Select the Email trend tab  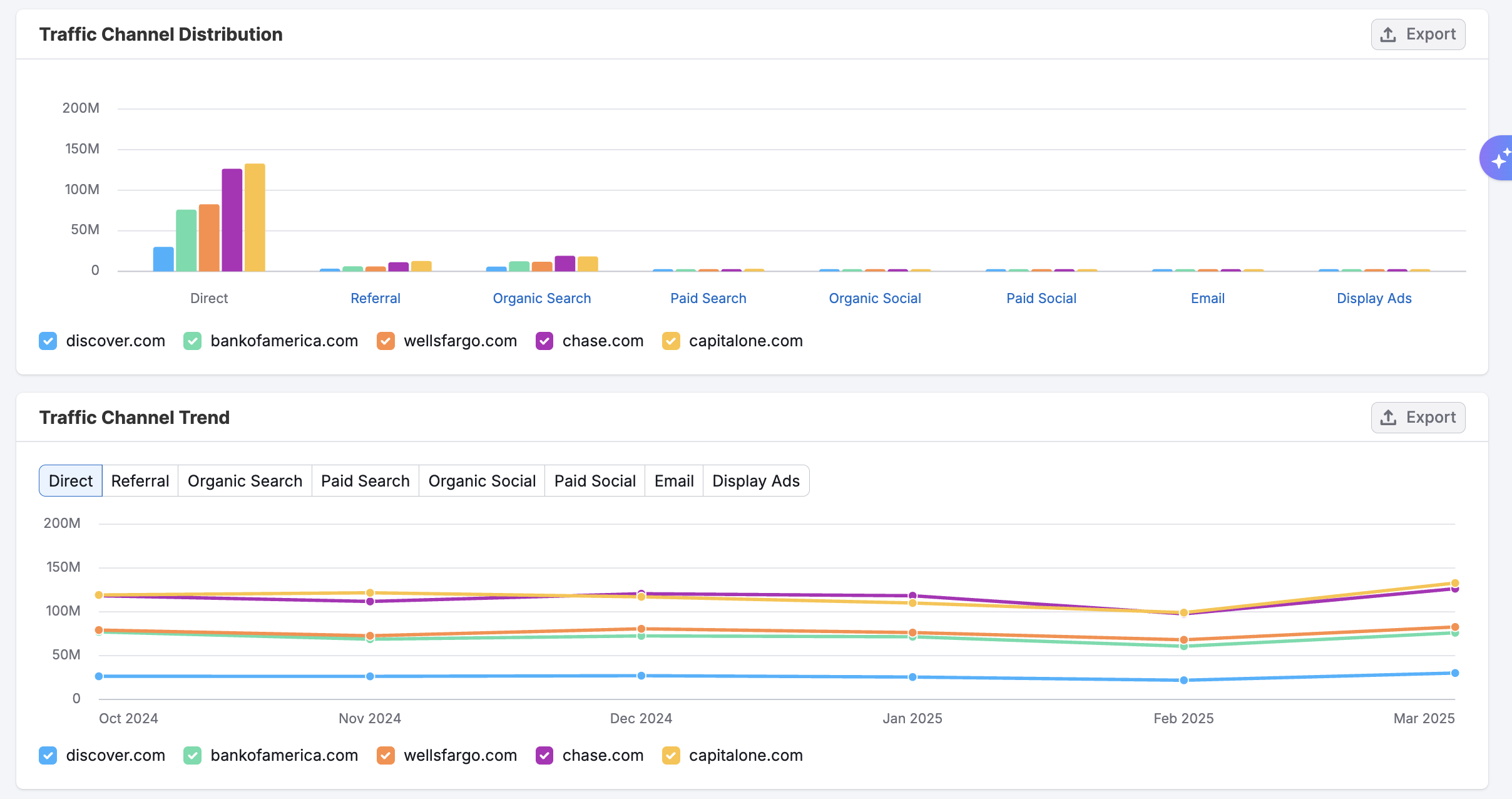coord(674,481)
